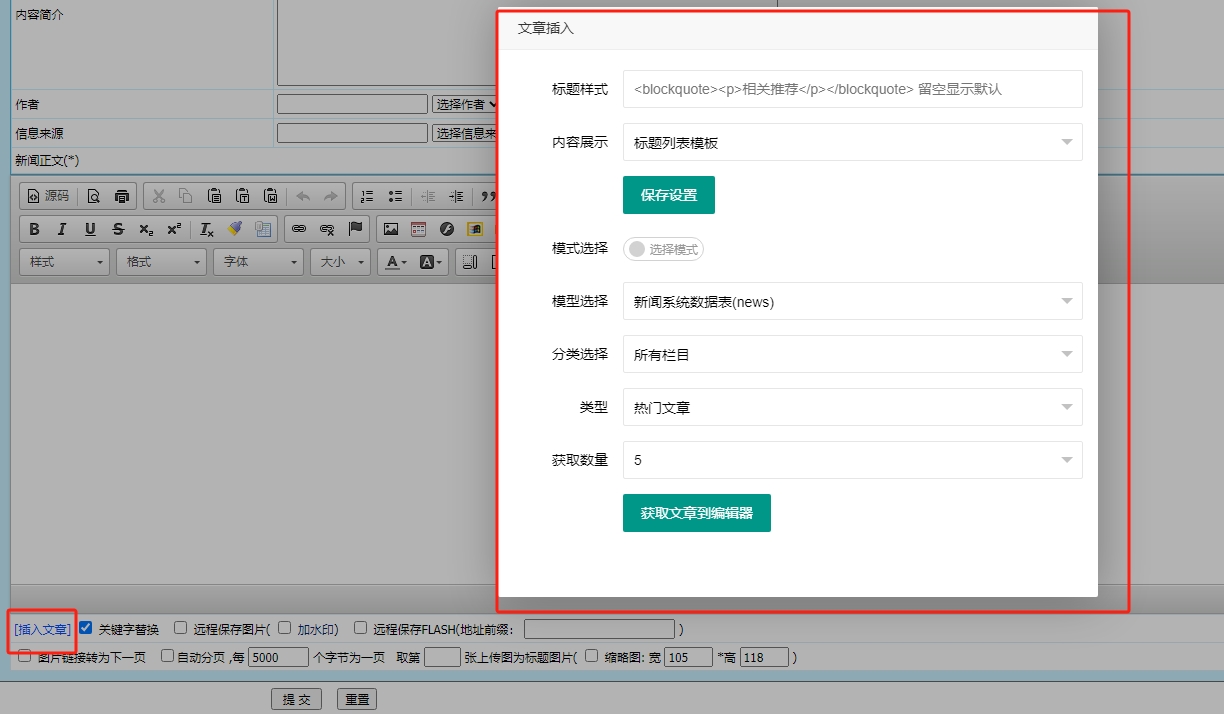The height and width of the screenshot is (714, 1224).
Task: Click the insert link icon
Action: 298,229
